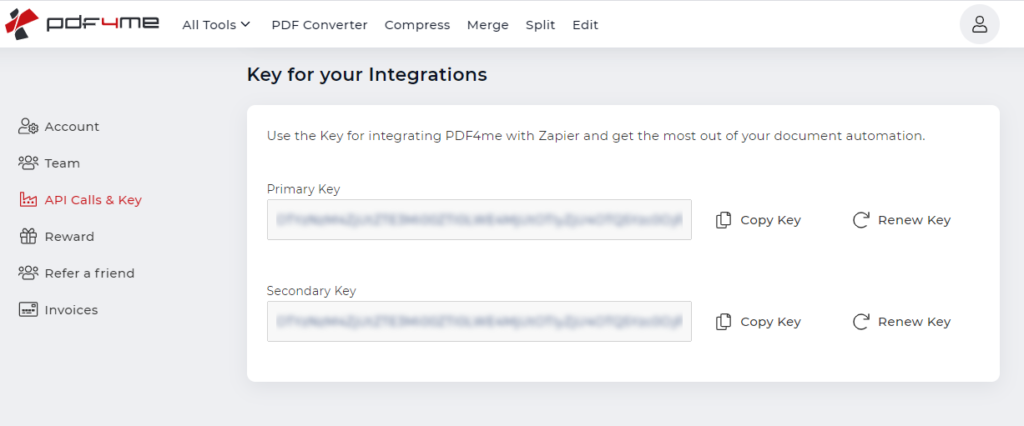Click the Reward gift icon
Viewport: 1024px width, 426px height.
click(28, 237)
